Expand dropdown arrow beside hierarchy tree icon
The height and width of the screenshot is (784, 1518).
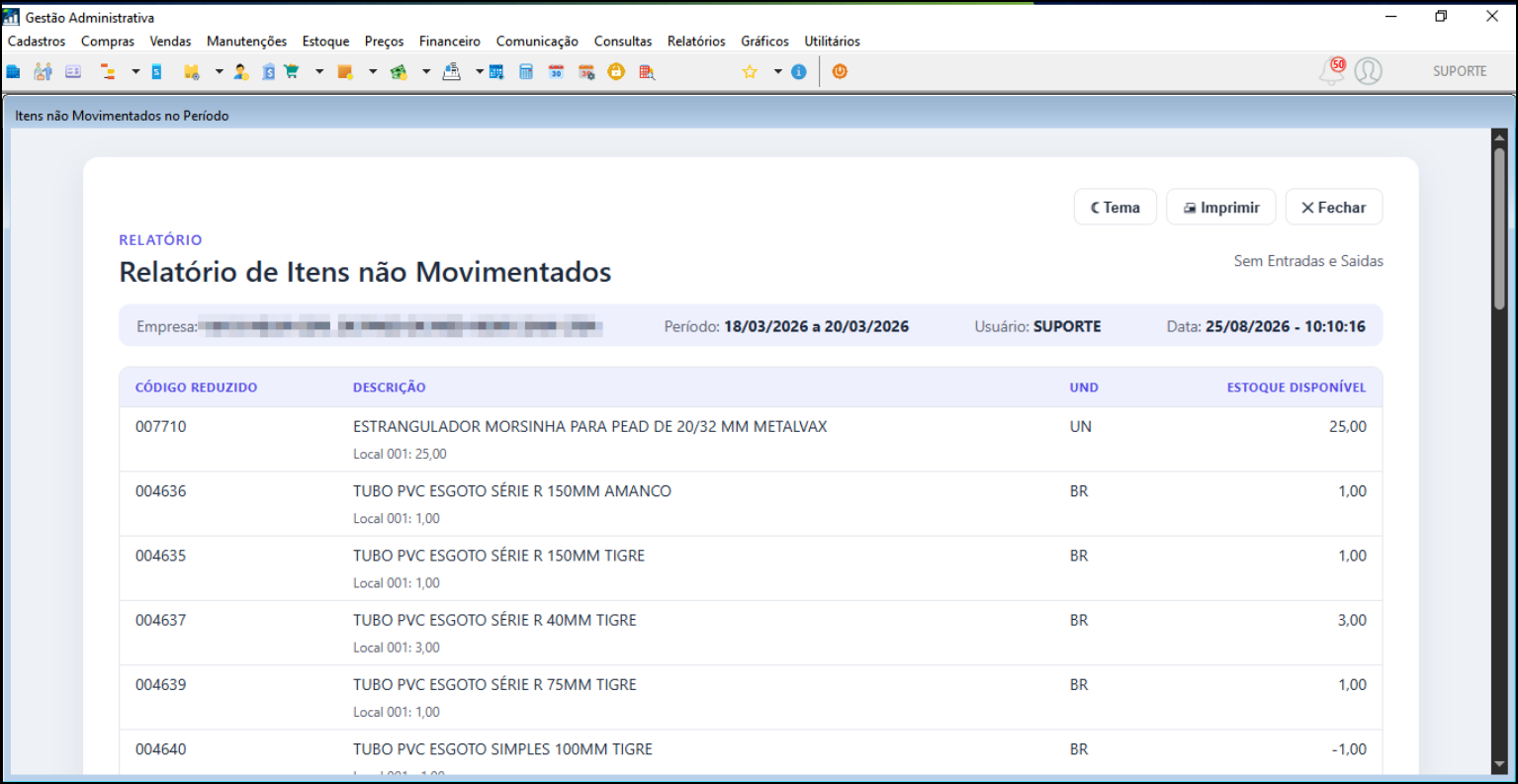[135, 71]
